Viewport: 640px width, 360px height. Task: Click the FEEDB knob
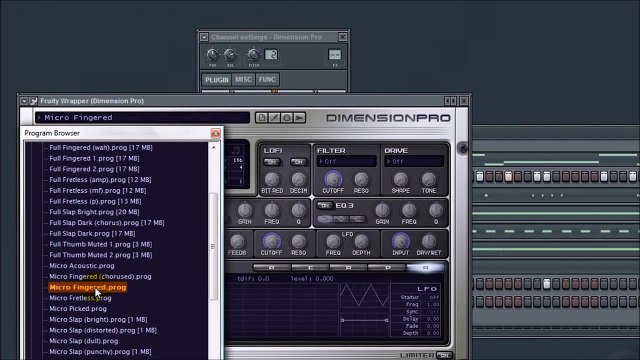(237, 241)
